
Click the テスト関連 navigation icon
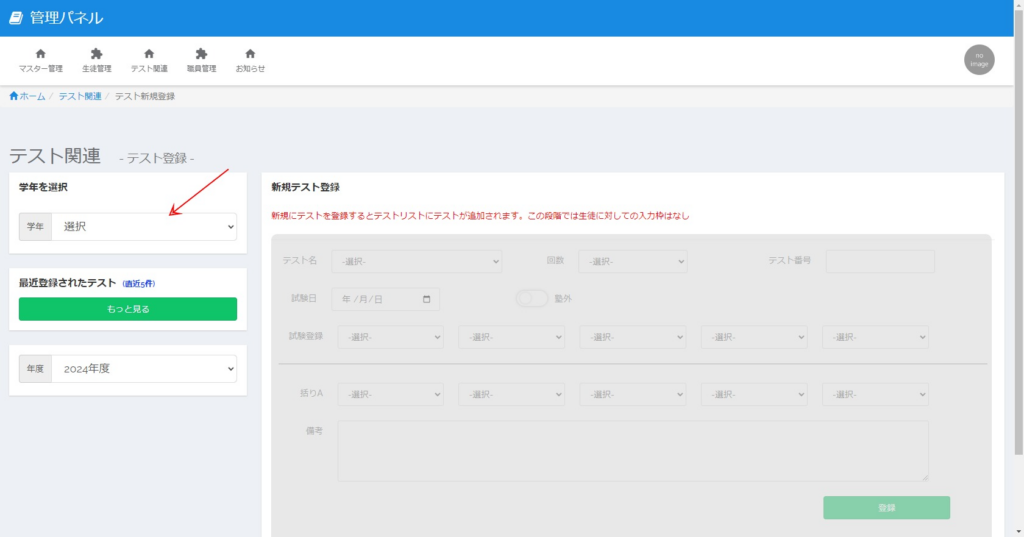[149, 54]
